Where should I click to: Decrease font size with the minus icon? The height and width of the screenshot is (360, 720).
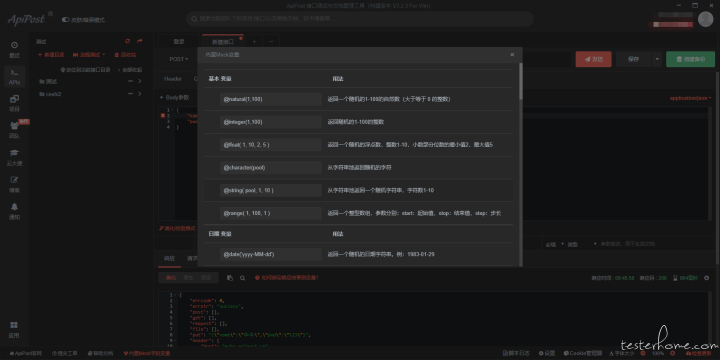click(643, 354)
